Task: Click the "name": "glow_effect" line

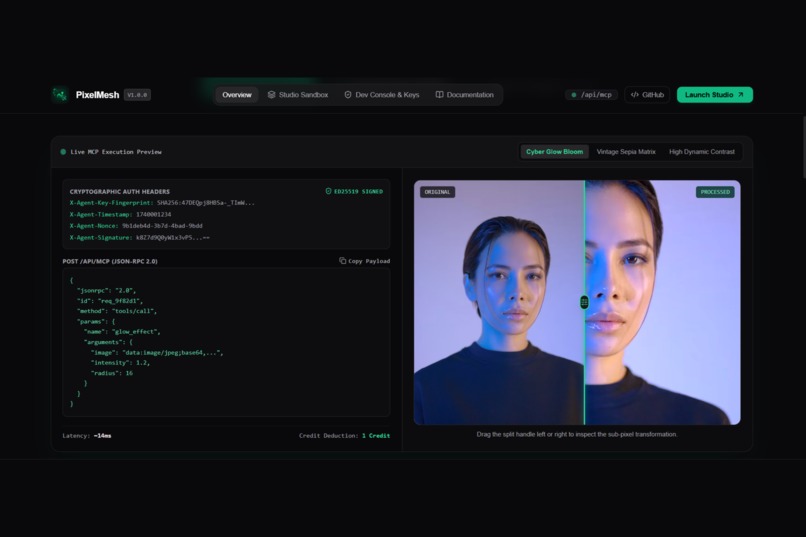Action: [x=122, y=331]
